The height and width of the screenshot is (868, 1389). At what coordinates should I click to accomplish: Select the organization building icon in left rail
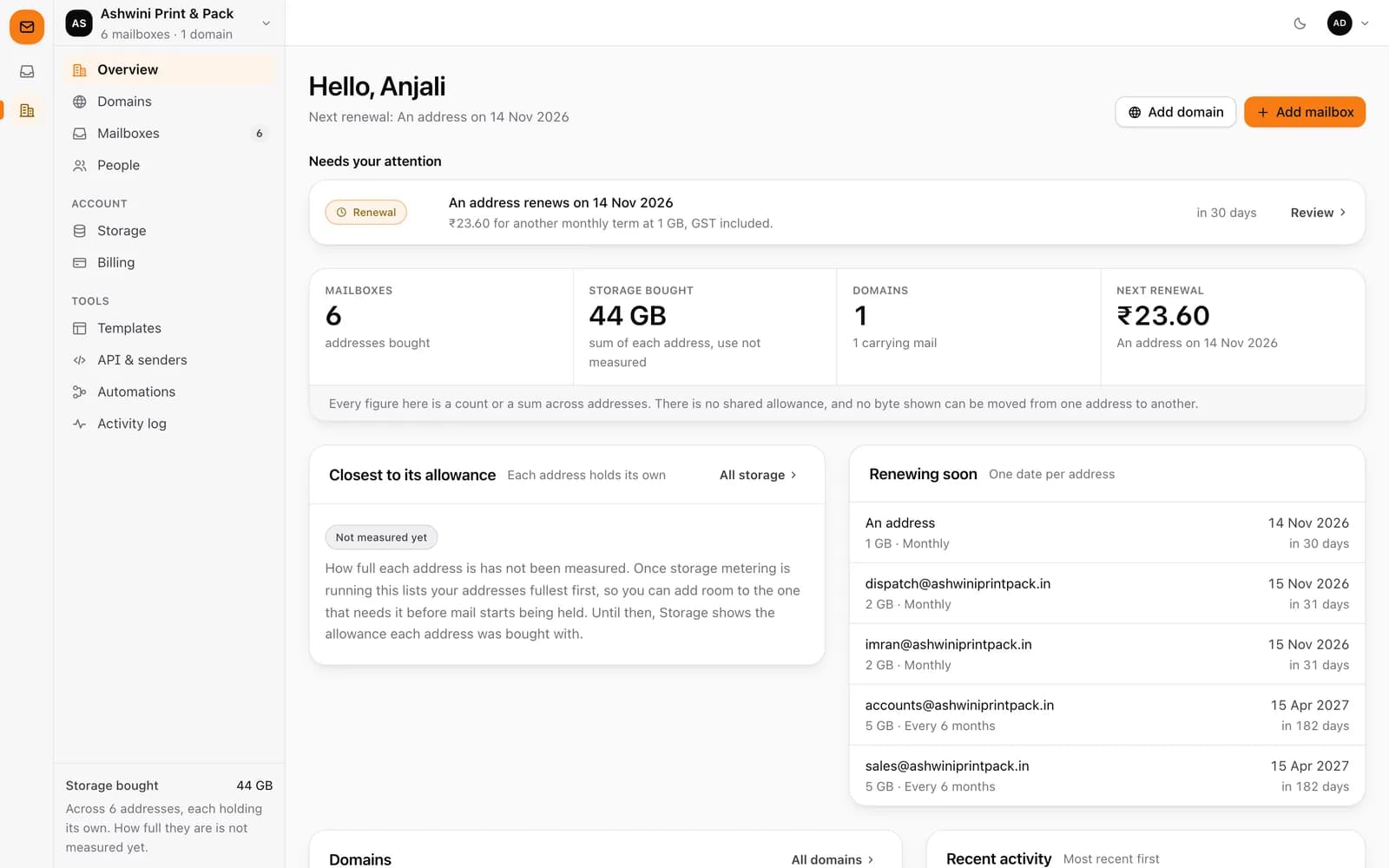(x=27, y=110)
